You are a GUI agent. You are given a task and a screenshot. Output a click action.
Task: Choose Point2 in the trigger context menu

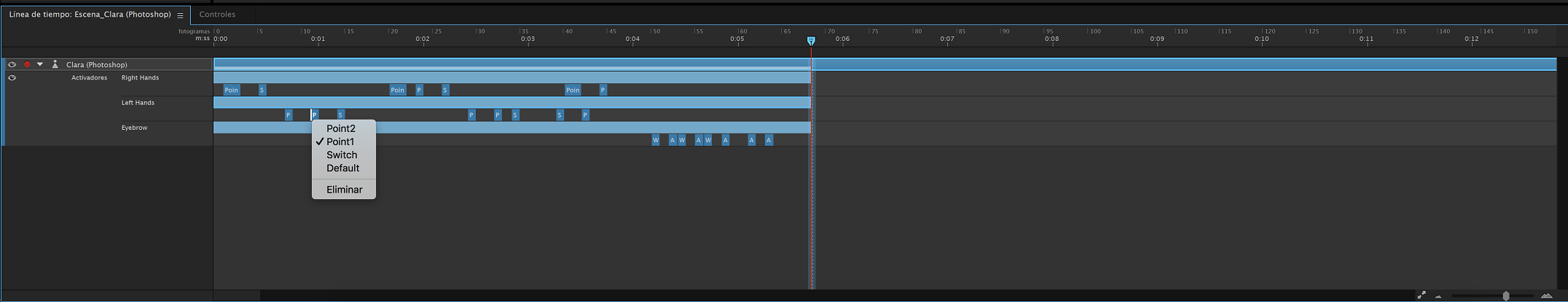pyautogui.click(x=341, y=128)
